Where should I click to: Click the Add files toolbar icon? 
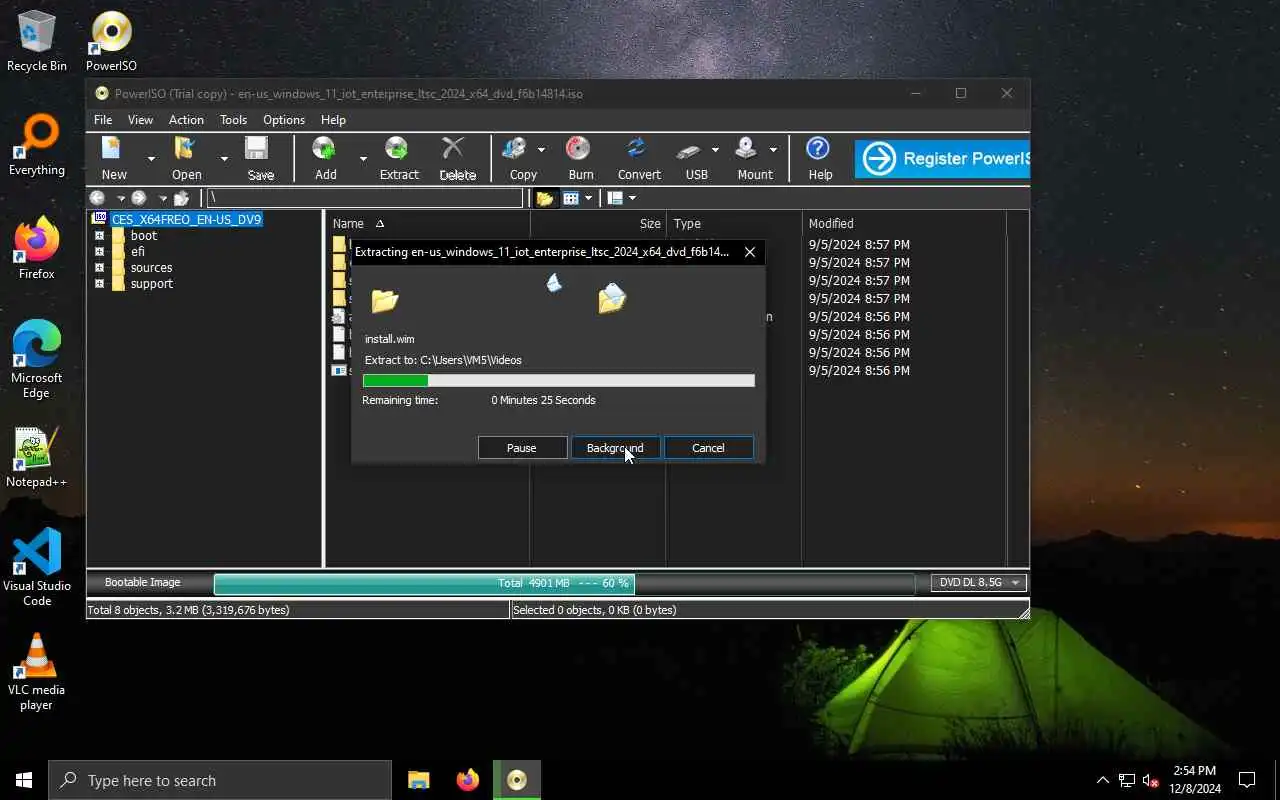[x=325, y=158]
